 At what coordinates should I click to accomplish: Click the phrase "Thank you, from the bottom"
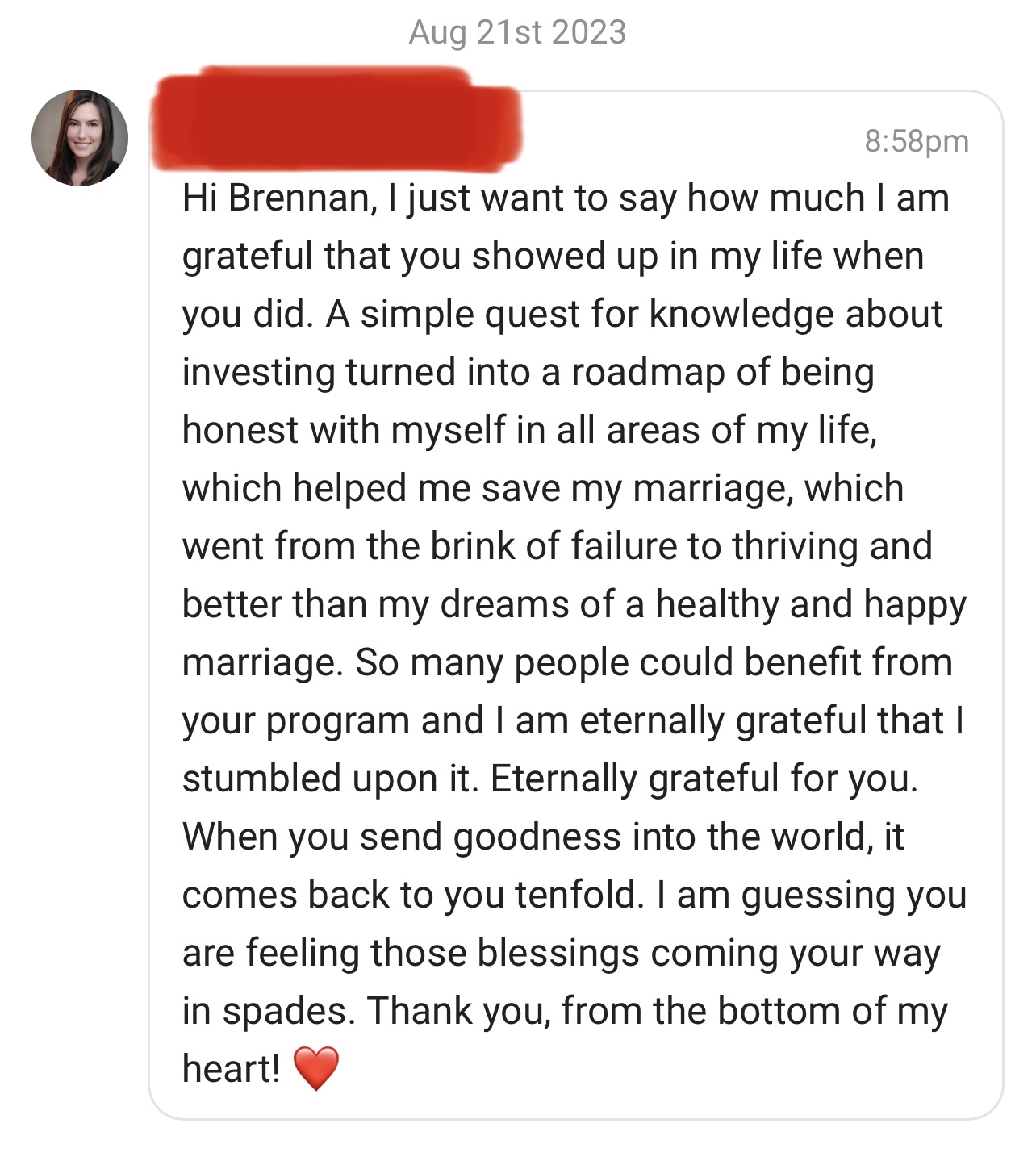pyautogui.click(x=601, y=1011)
